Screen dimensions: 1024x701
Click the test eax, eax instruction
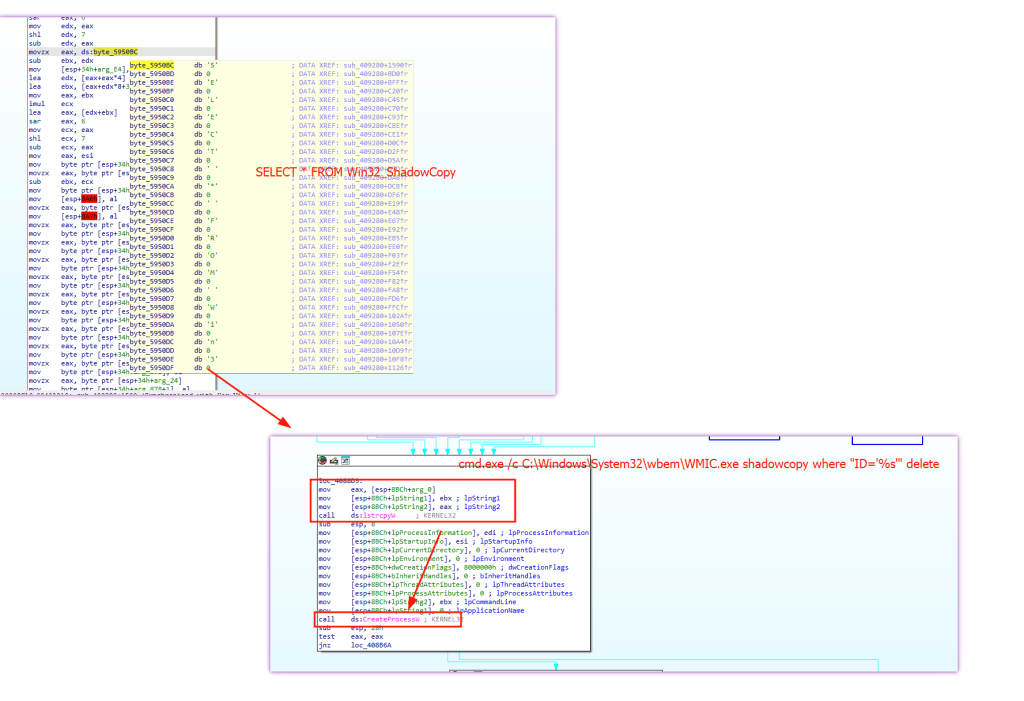(x=351, y=636)
